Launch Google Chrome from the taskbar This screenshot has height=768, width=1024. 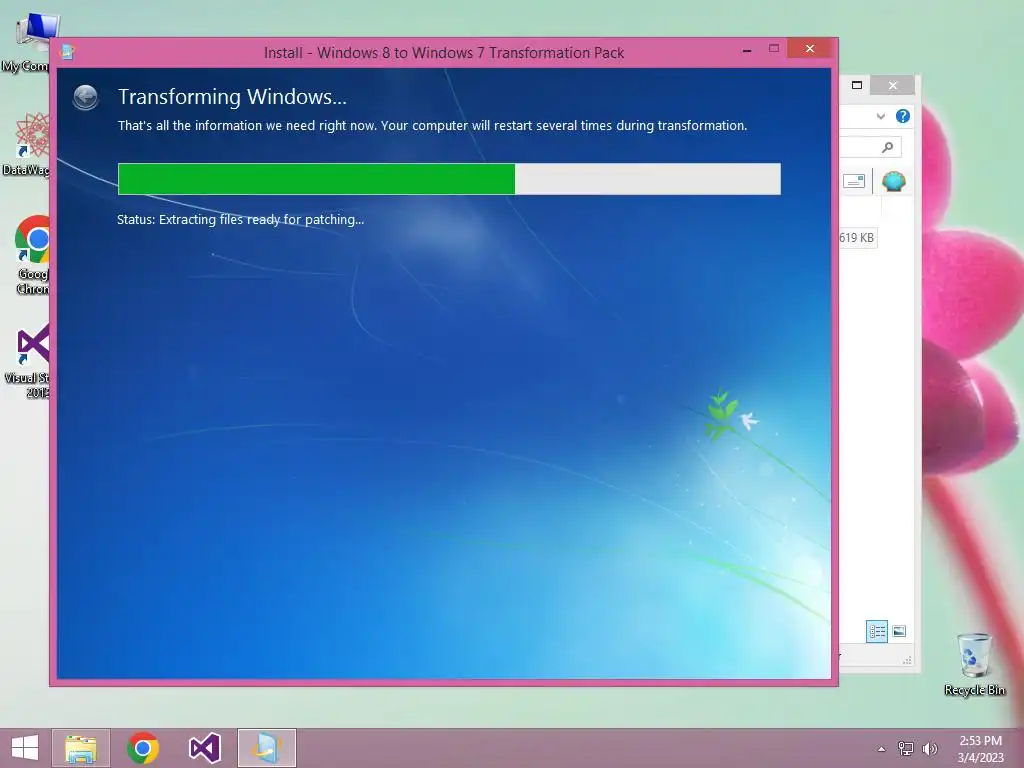click(x=143, y=748)
